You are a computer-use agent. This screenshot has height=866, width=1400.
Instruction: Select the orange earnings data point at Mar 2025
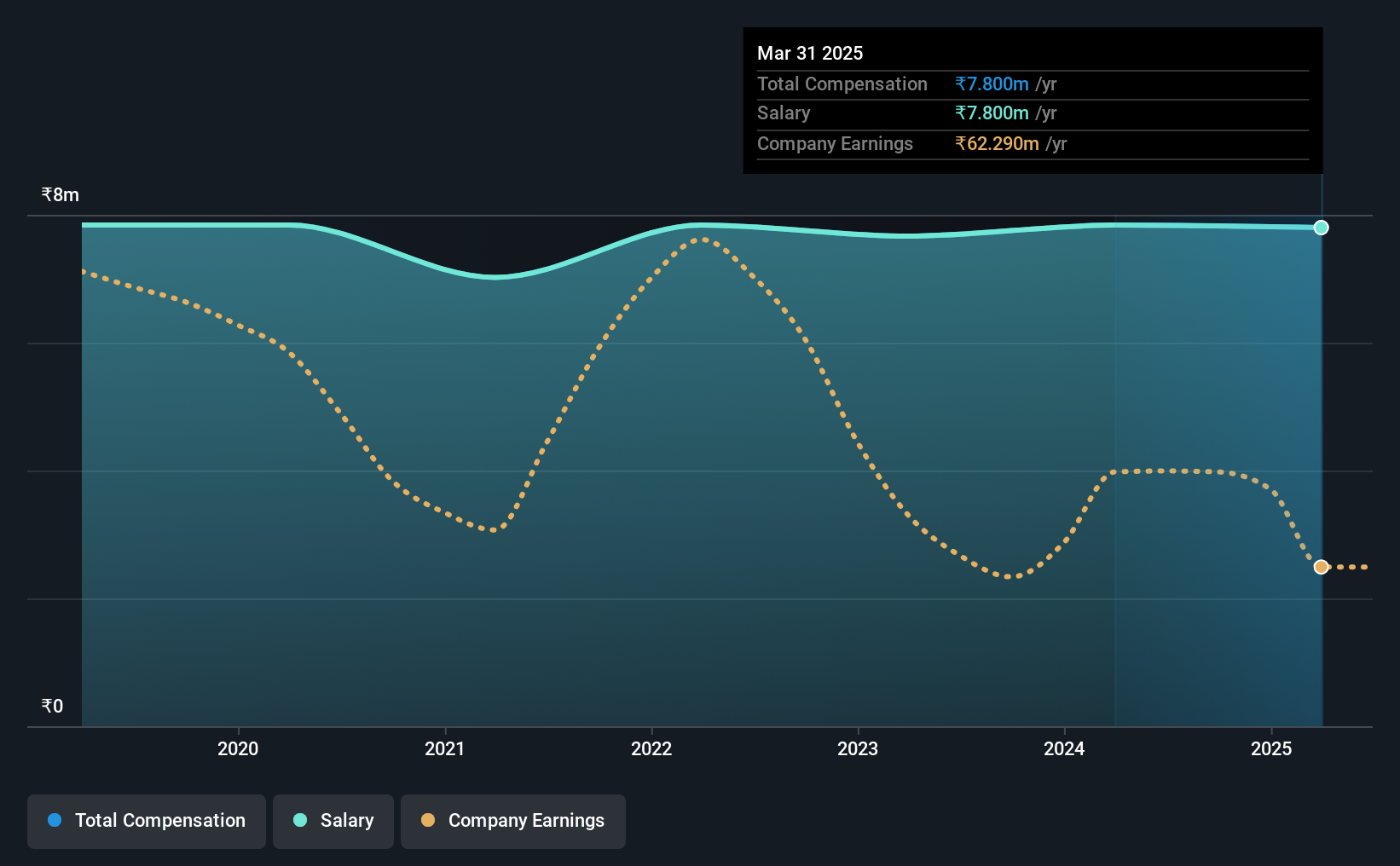pyautogui.click(x=1321, y=567)
